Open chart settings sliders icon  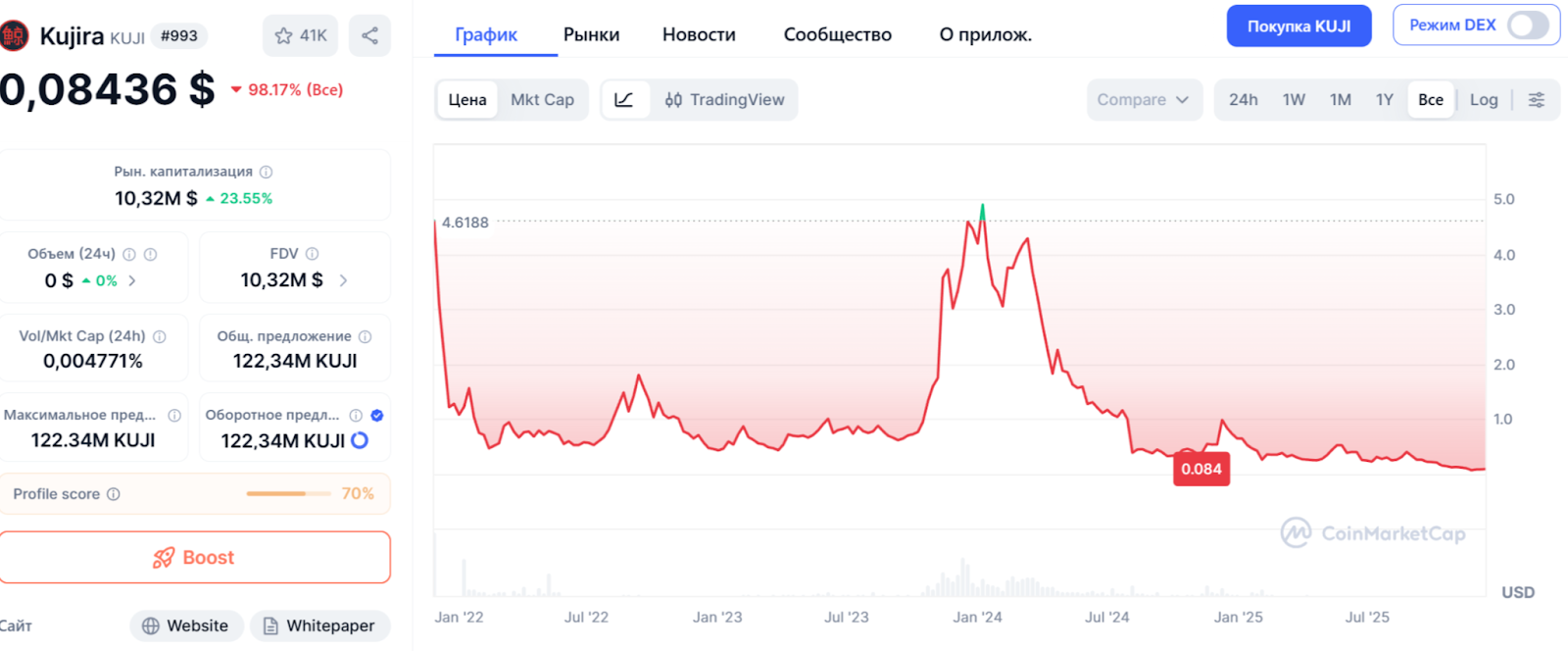[1536, 100]
